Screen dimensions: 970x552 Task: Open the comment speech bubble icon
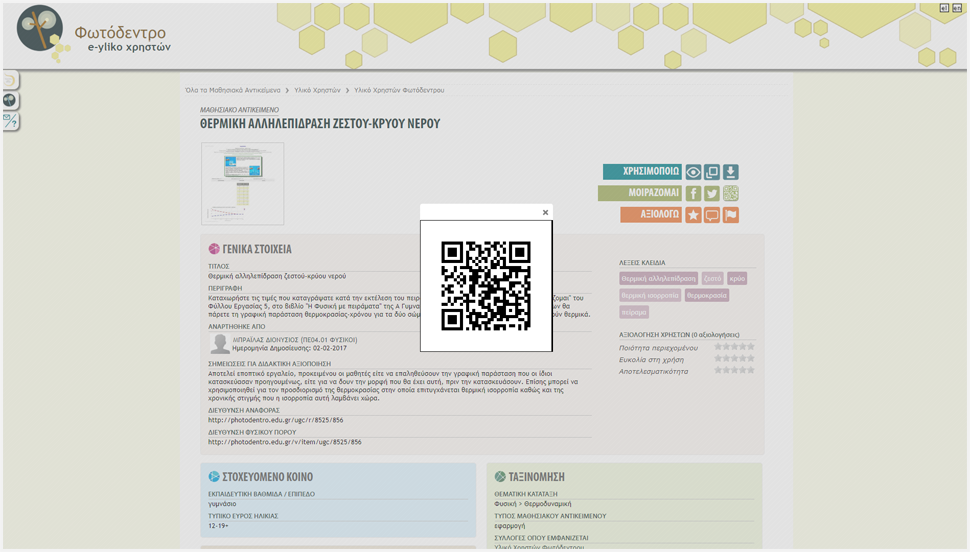[x=712, y=215]
